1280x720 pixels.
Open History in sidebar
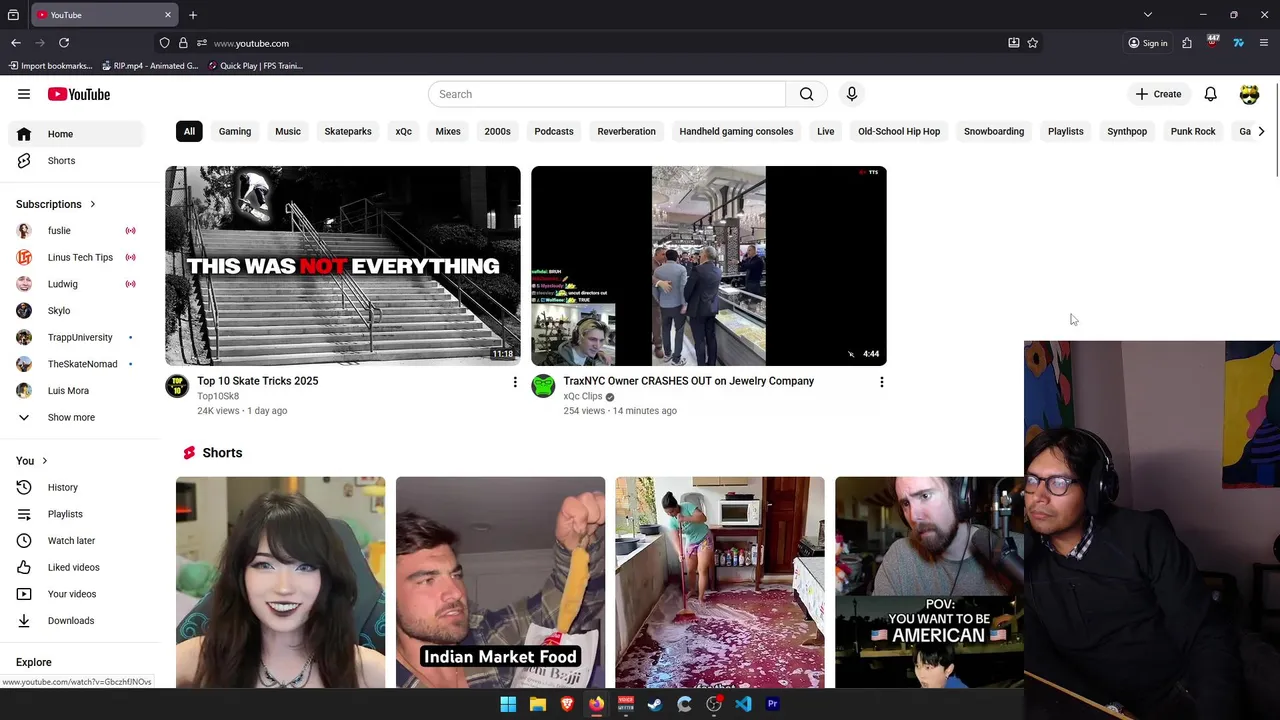(78, 487)
